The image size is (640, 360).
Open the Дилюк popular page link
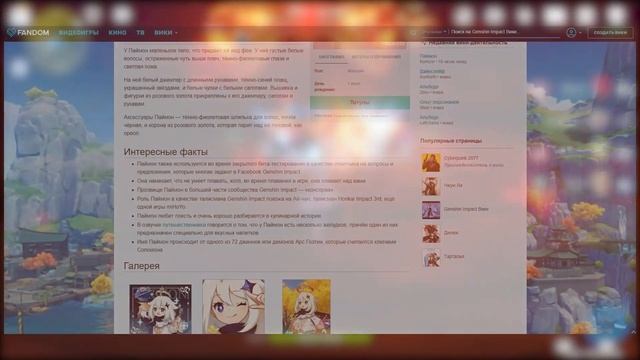451,233
